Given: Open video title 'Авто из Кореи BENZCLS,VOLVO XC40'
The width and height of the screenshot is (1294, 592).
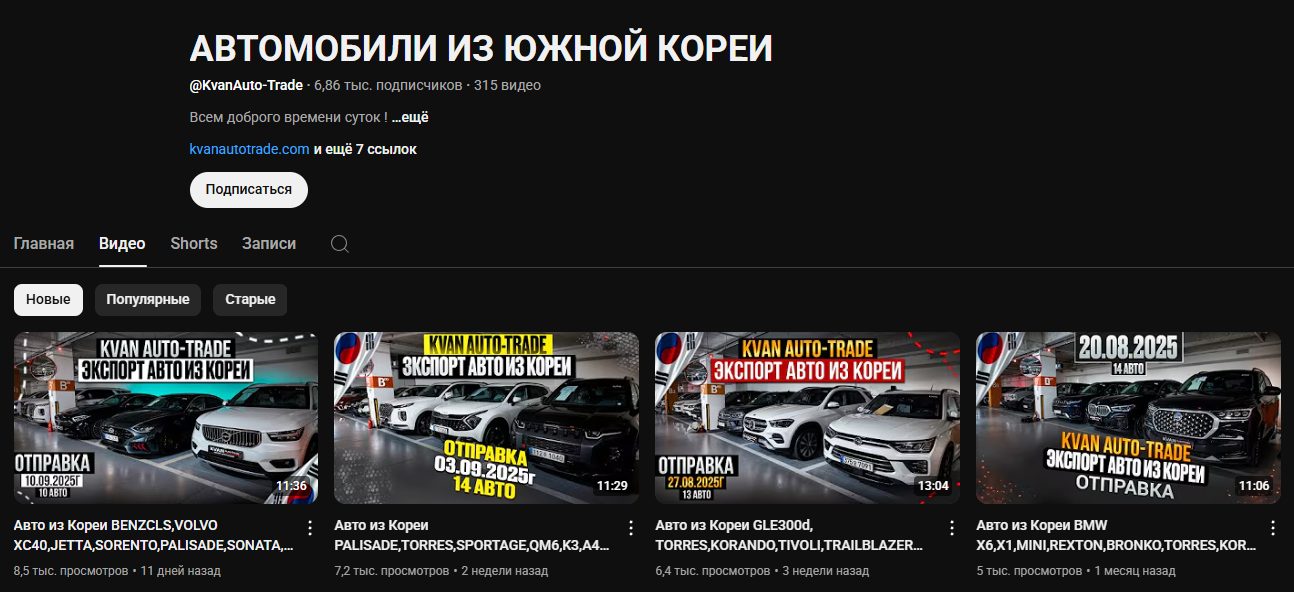Looking at the screenshot, I should pyautogui.click(x=154, y=535).
